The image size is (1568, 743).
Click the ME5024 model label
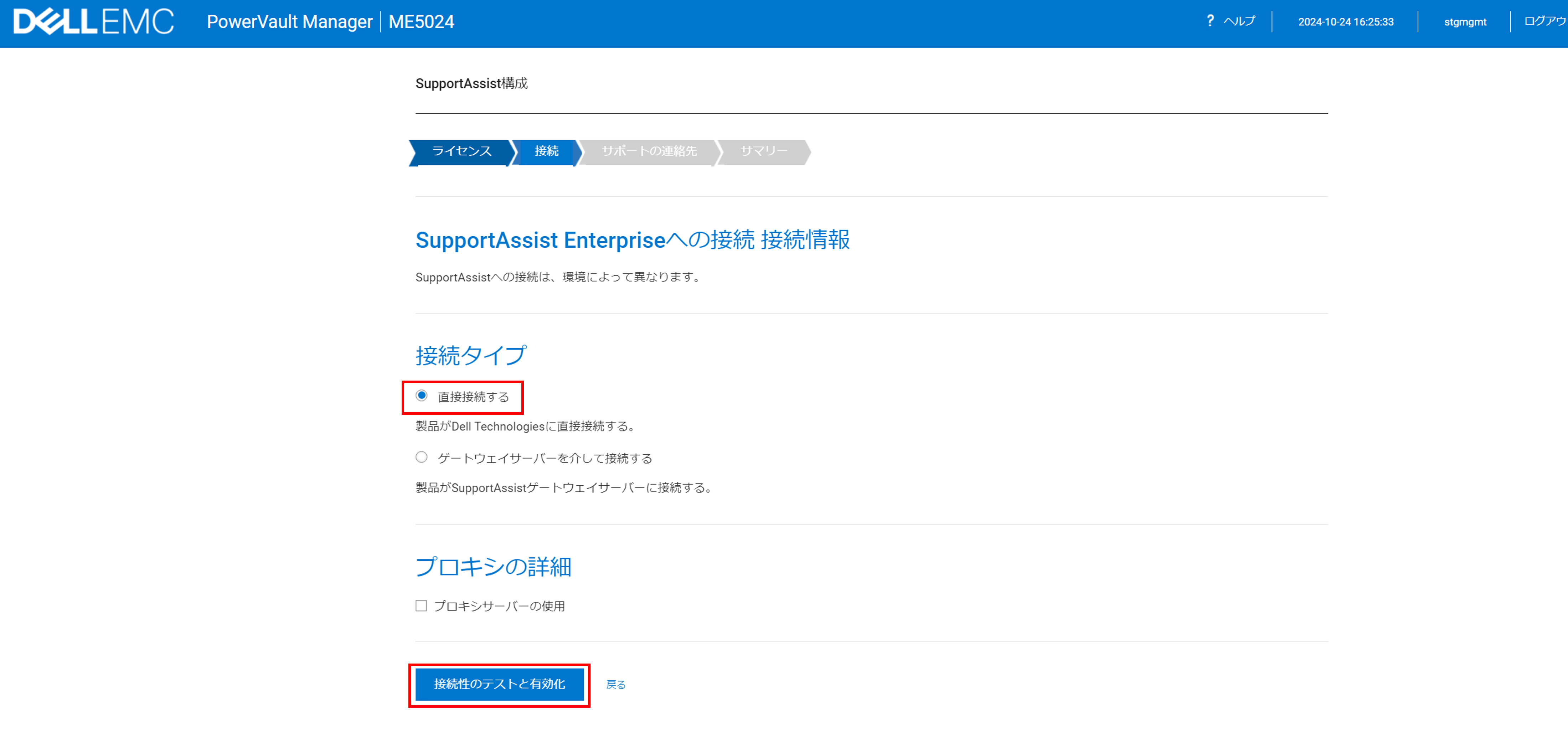[421, 22]
